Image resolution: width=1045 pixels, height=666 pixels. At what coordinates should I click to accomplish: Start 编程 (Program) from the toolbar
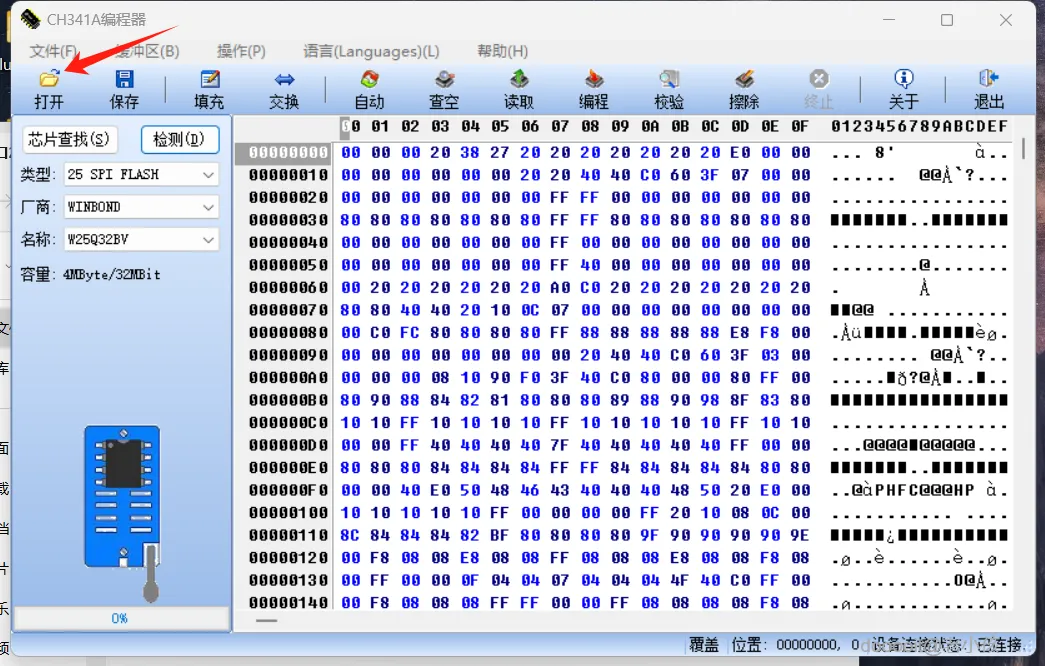click(594, 79)
